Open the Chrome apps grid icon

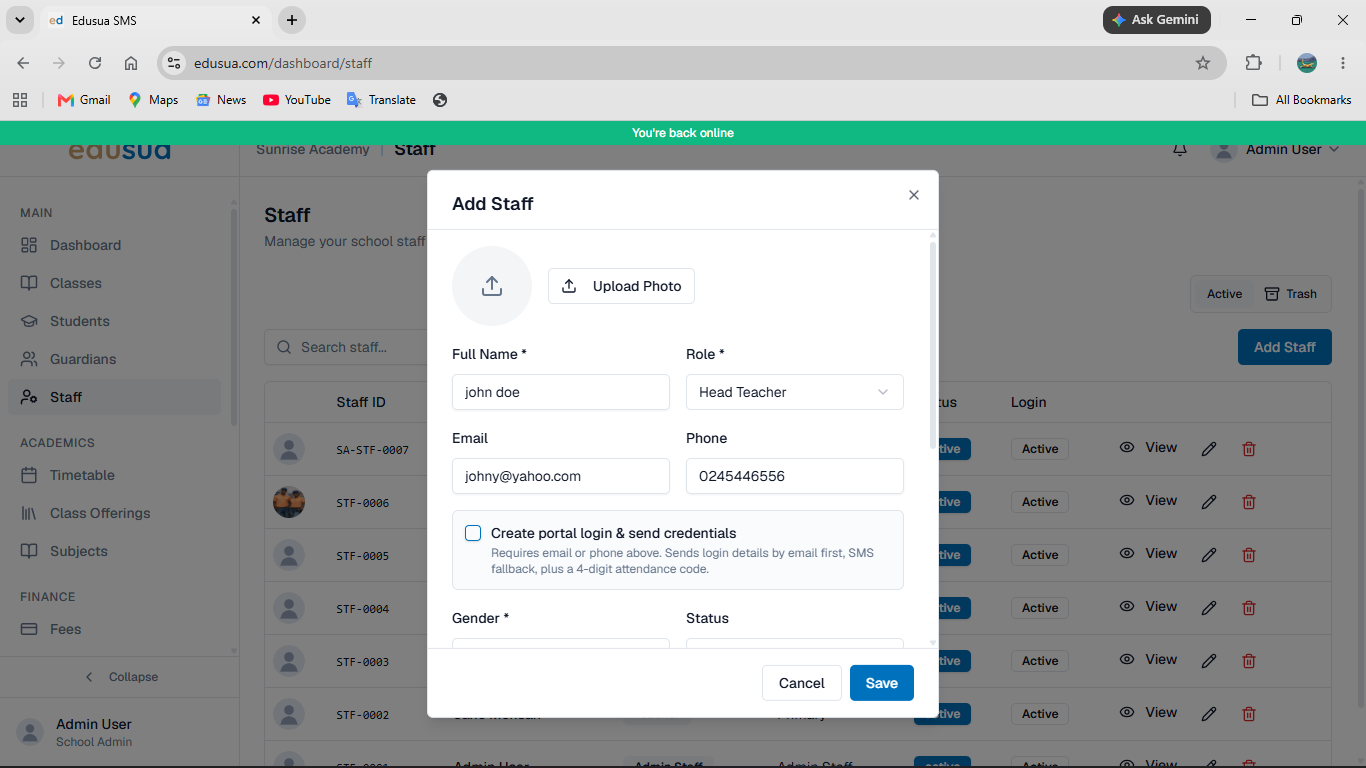click(19, 100)
